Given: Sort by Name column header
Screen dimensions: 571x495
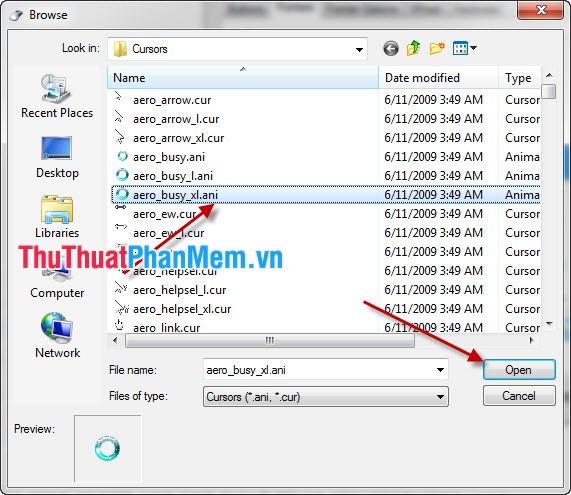Looking at the screenshot, I should point(243,77).
